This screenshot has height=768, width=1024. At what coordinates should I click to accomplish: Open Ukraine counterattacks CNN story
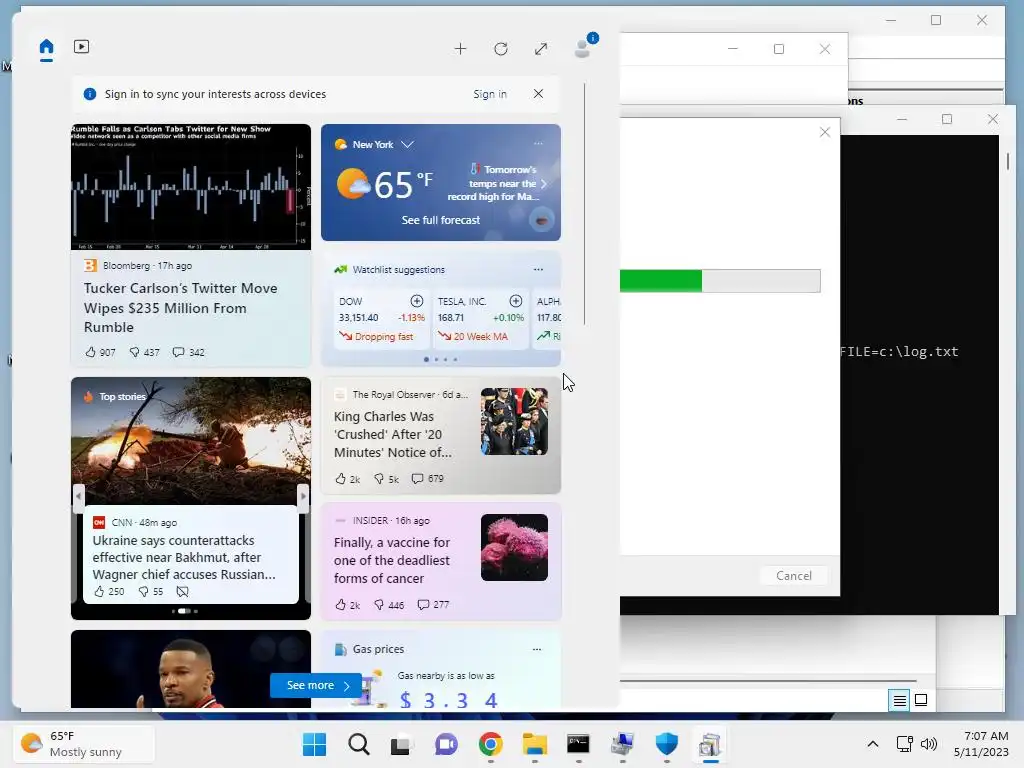click(x=184, y=558)
